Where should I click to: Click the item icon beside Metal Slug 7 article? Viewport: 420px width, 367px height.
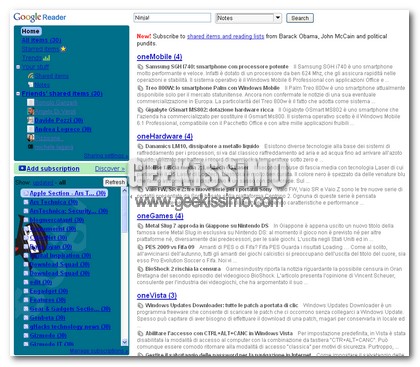[x=140, y=226]
